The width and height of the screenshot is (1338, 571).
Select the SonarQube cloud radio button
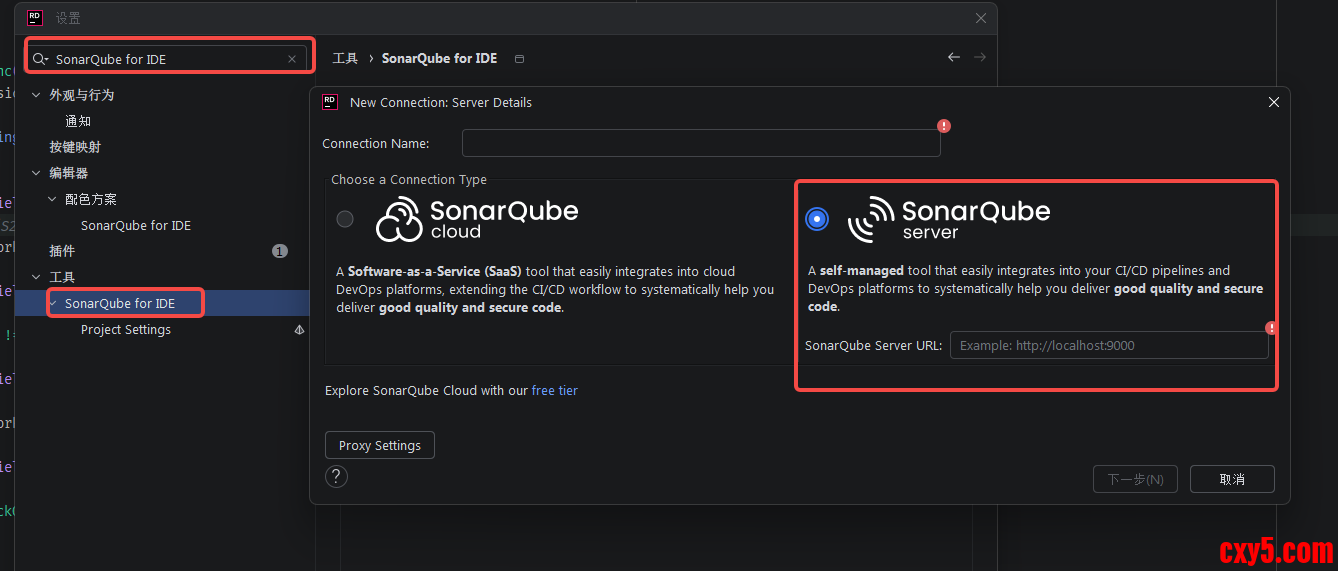[345, 219]
